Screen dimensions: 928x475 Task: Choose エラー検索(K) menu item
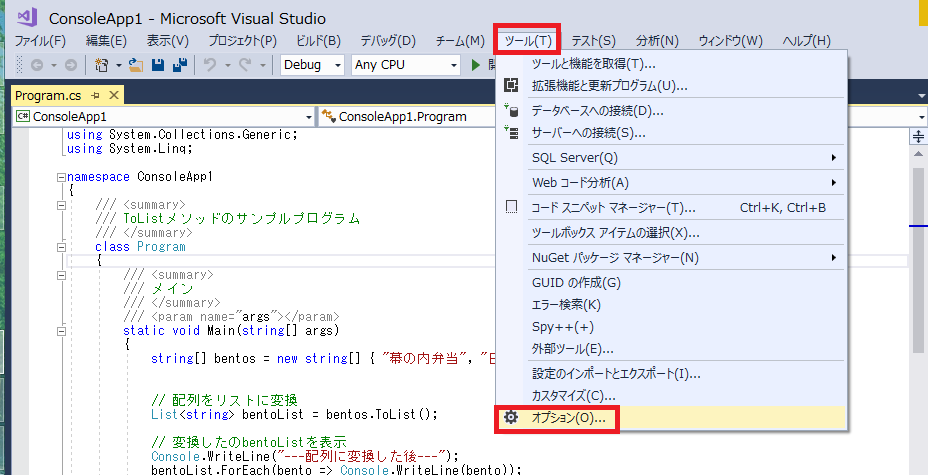point(672,305)
